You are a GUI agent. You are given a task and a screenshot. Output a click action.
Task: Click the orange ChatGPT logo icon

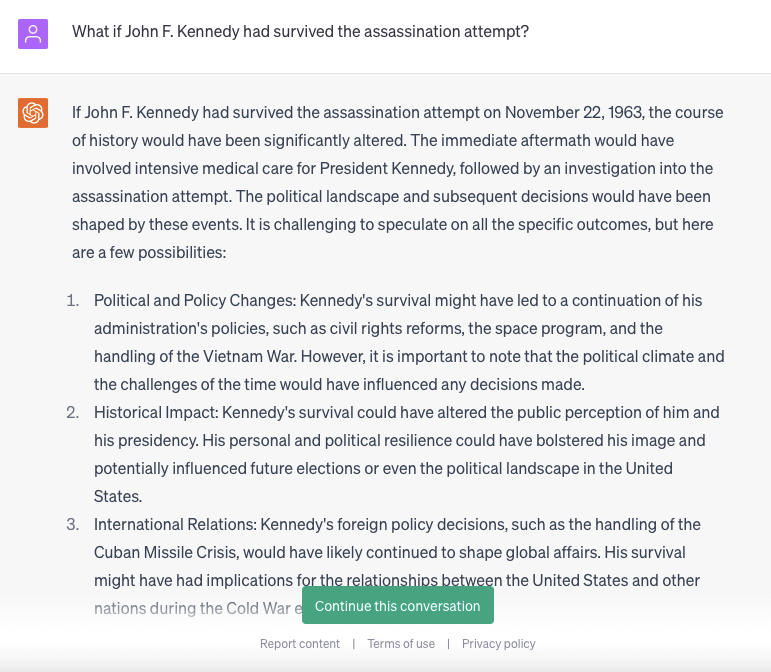pyautogui.click(x=33, y=113)
